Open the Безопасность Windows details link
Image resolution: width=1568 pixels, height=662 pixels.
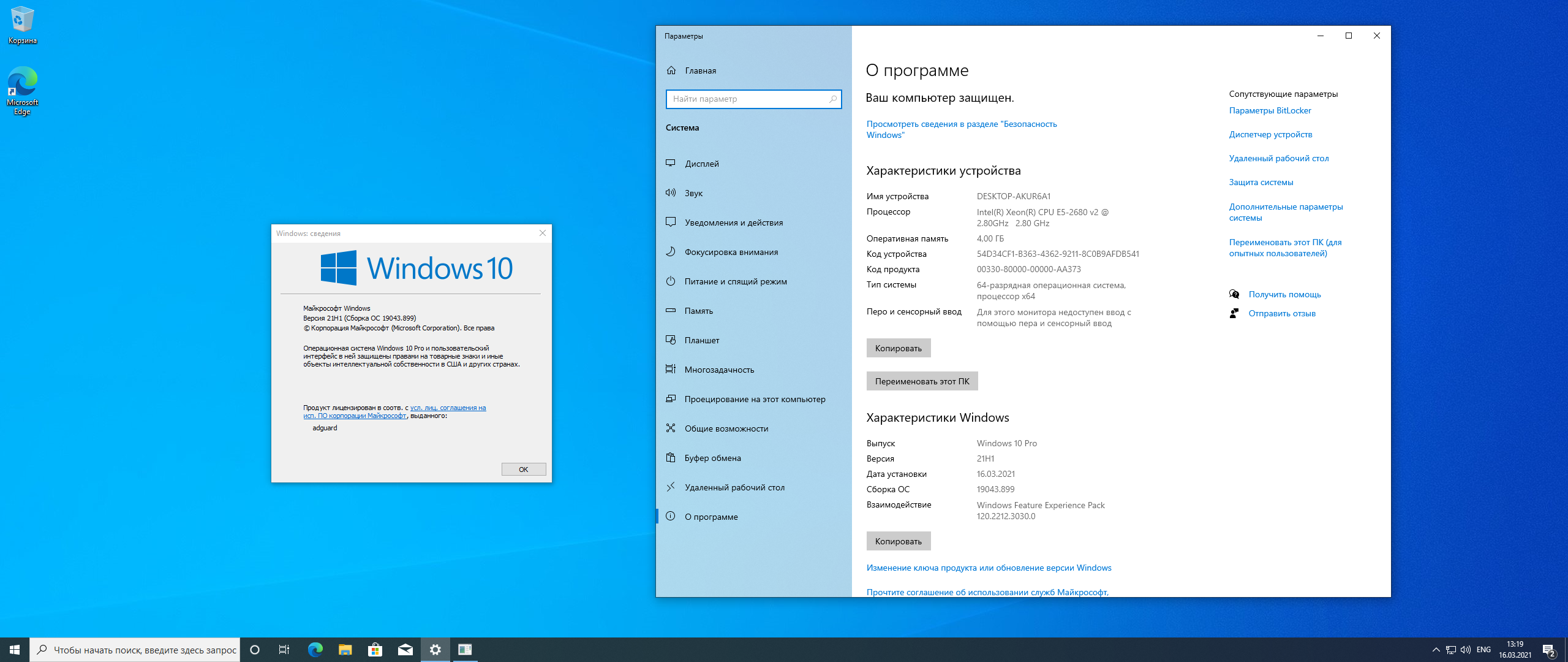point(962,129)
